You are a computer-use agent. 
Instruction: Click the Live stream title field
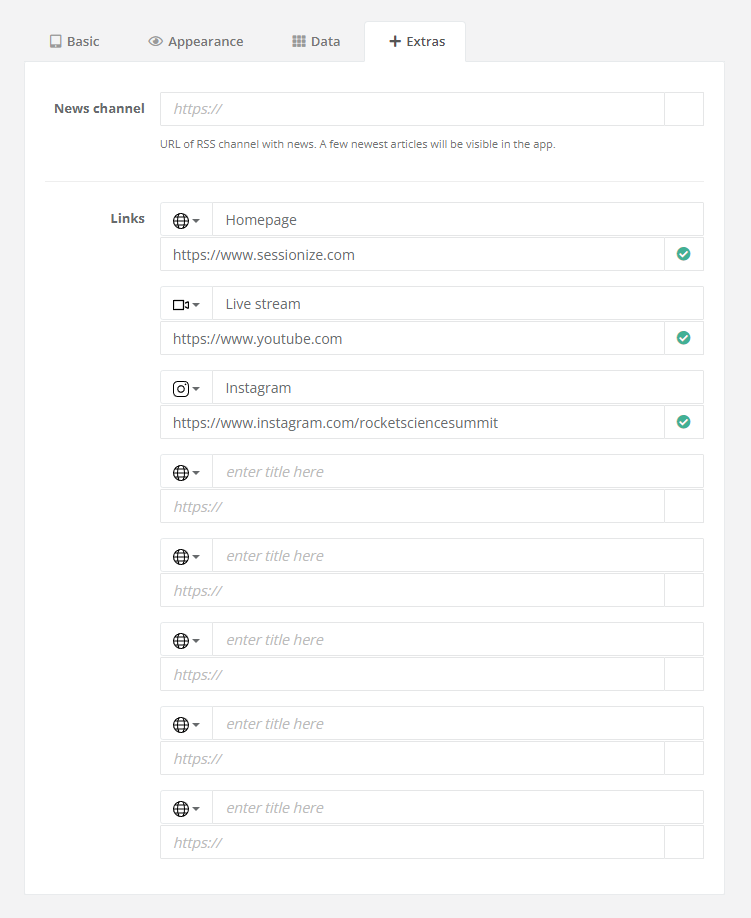click(457, 304)
